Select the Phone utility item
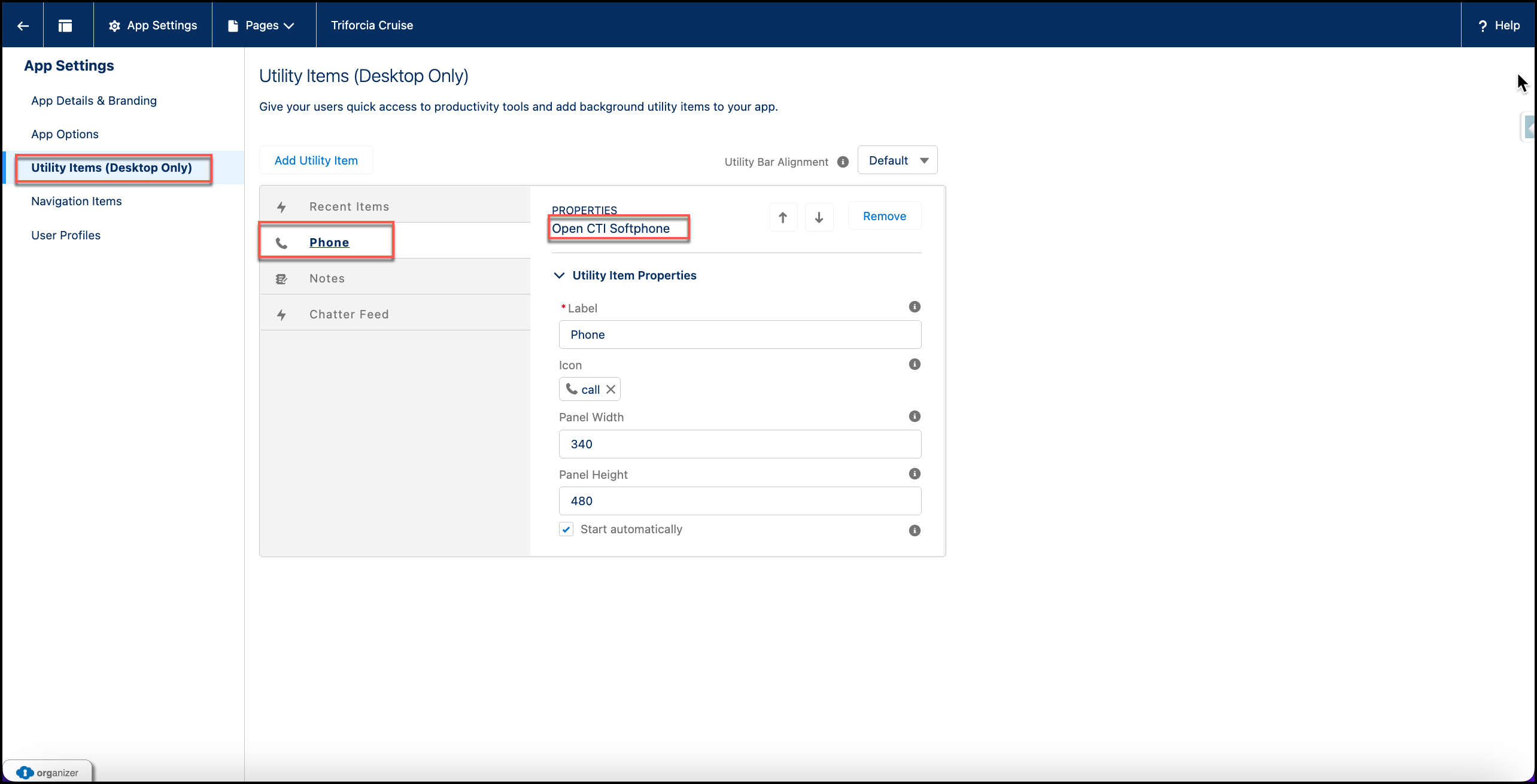This screenshot has height=784, width=1537. pyautogui.click(x=395, y=242)
